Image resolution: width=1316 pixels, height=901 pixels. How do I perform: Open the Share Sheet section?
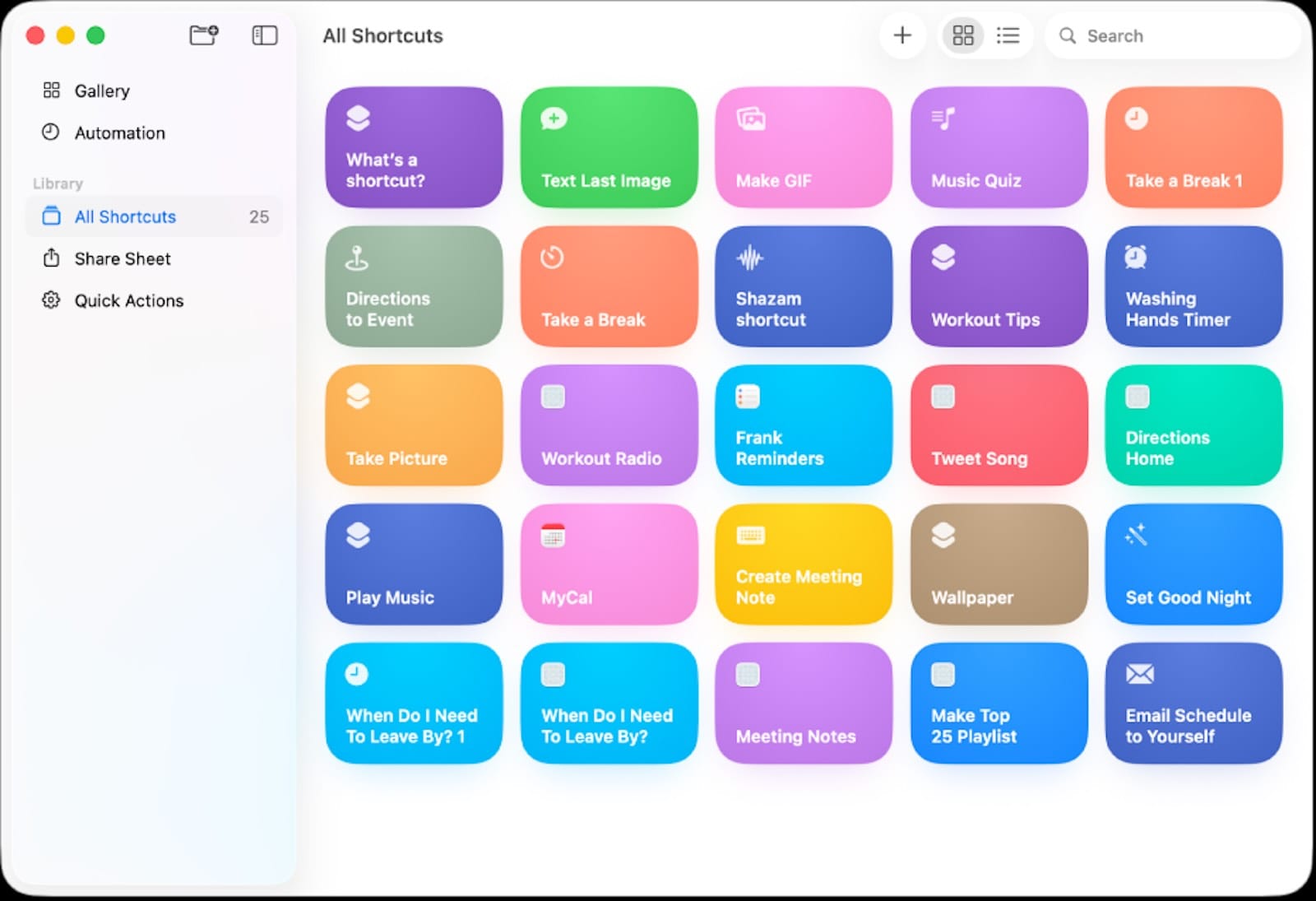click(x=122, y=258)
